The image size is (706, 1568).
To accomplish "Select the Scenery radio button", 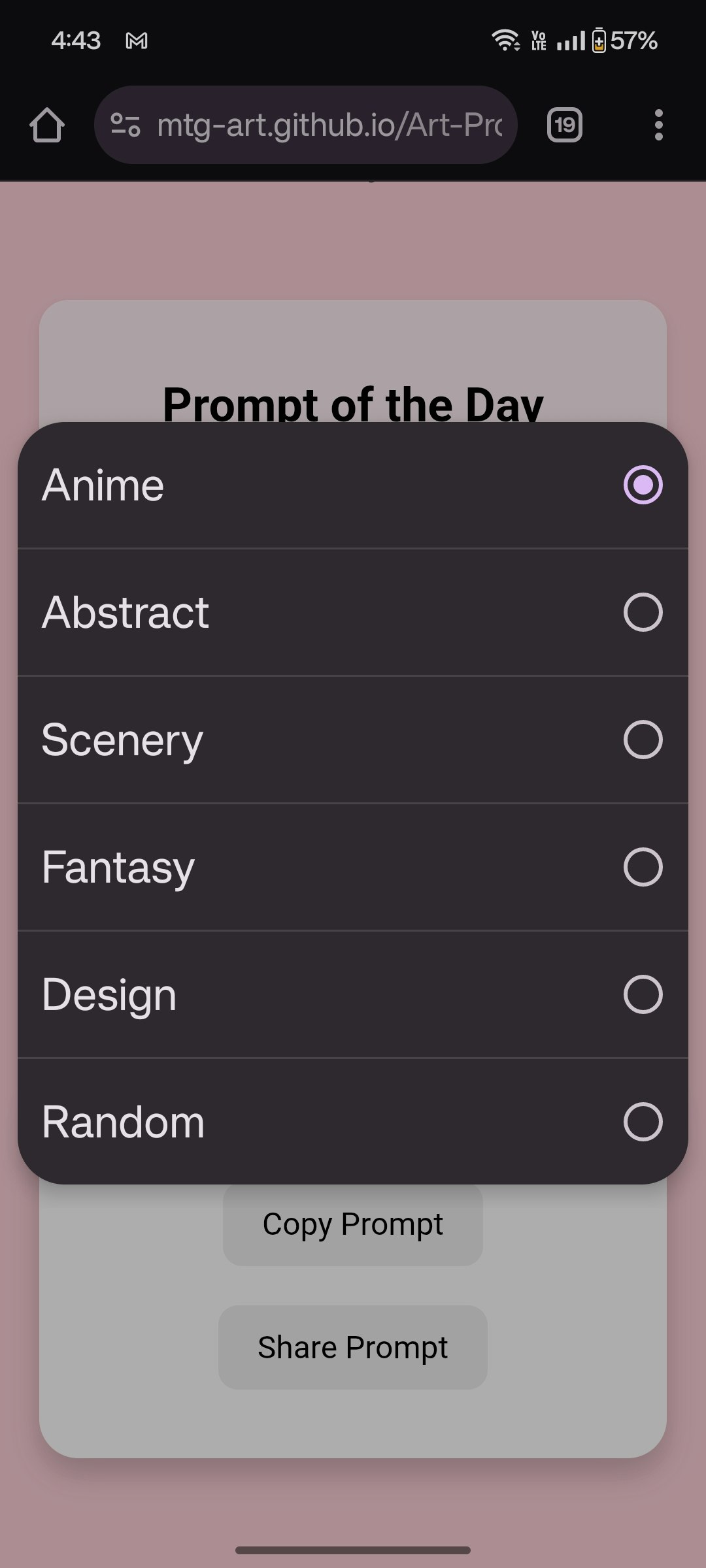I will click(643, 740).
